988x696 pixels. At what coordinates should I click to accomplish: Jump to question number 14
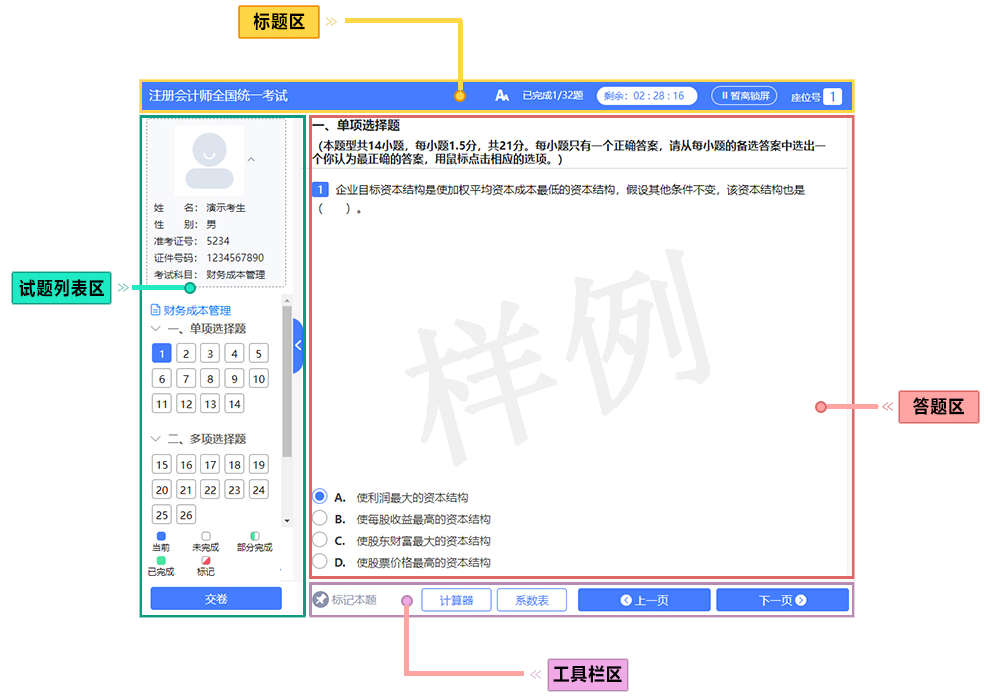[234, 404]
